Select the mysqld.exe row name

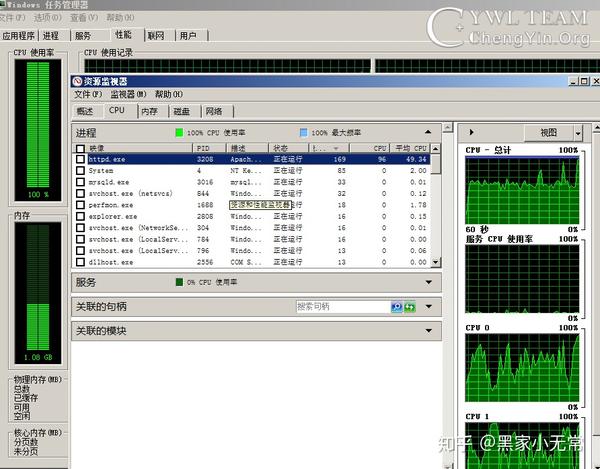click(x=109, y=182)
